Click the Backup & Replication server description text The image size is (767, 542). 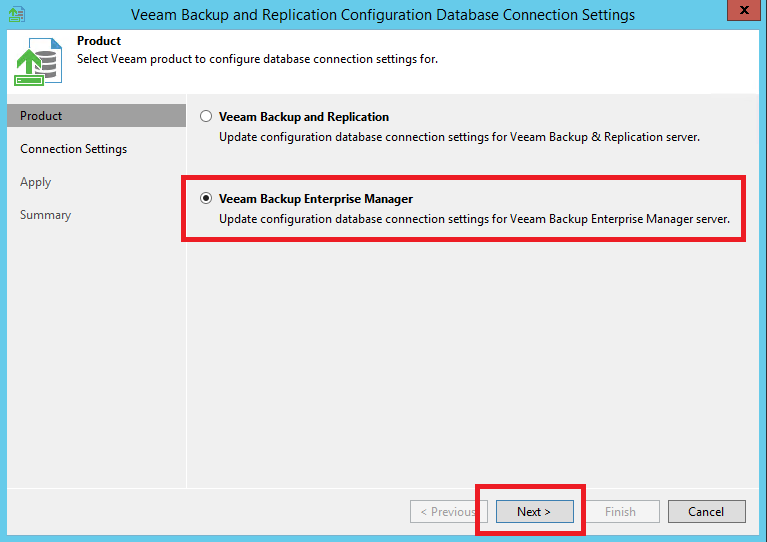point(459,137)
